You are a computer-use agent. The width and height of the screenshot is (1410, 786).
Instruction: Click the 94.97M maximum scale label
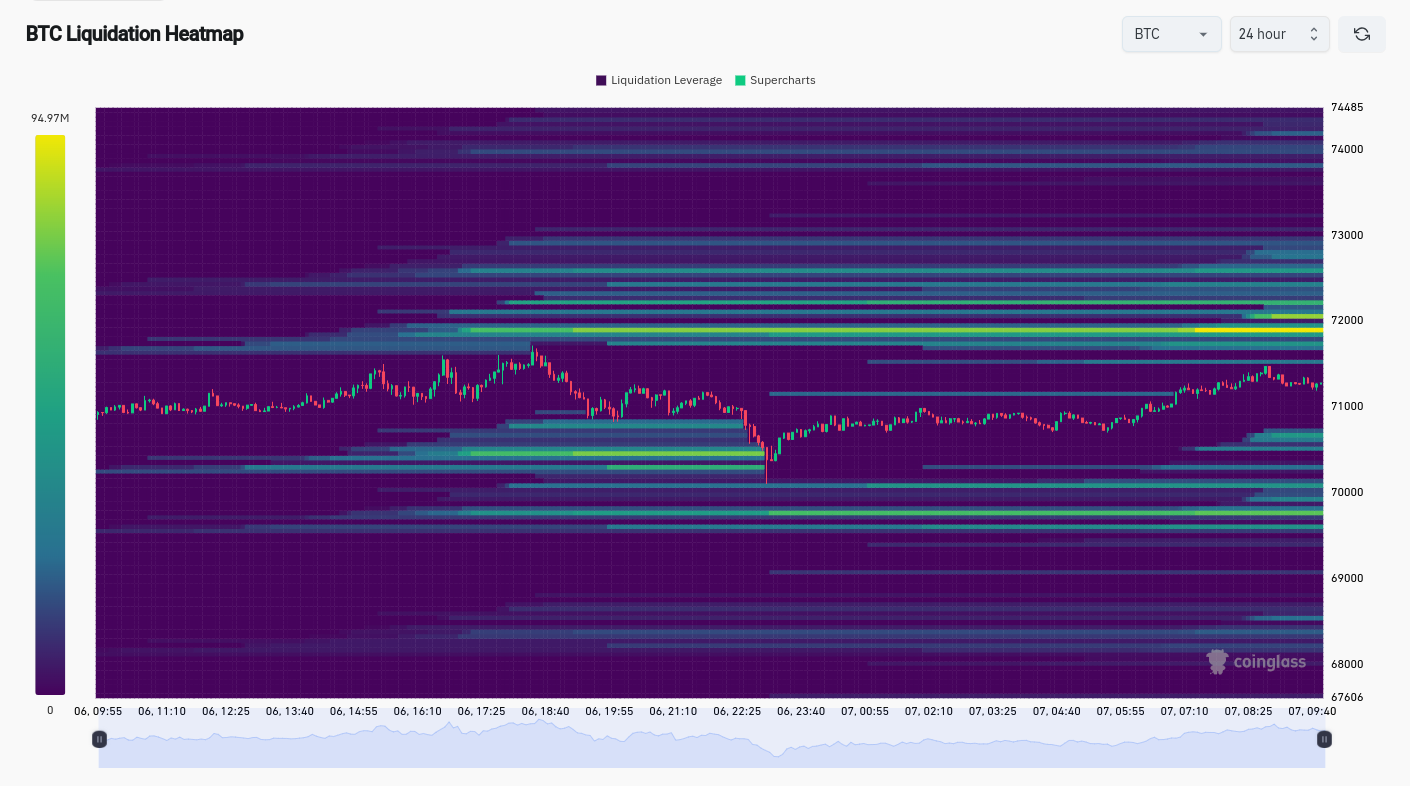pos(48,118)
